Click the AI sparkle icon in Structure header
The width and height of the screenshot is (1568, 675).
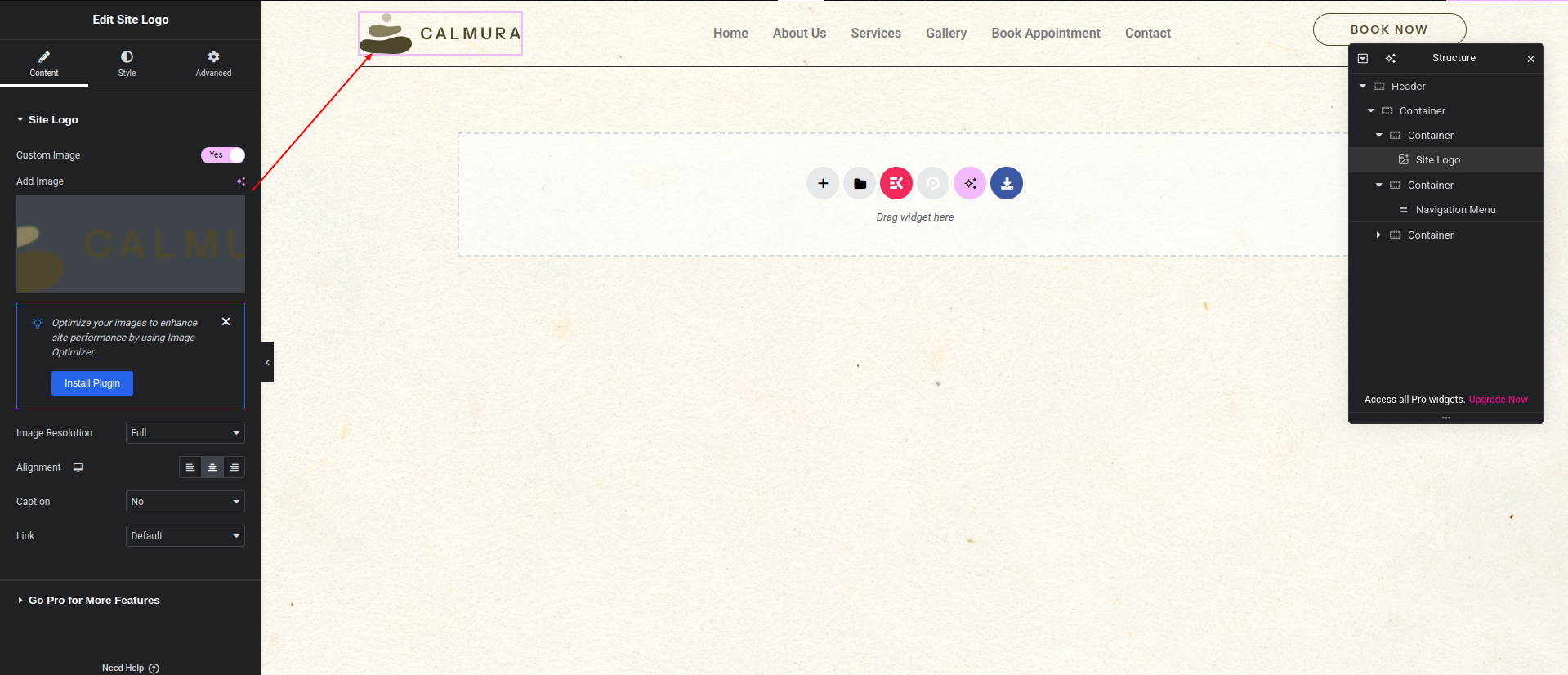point(1391,58)
